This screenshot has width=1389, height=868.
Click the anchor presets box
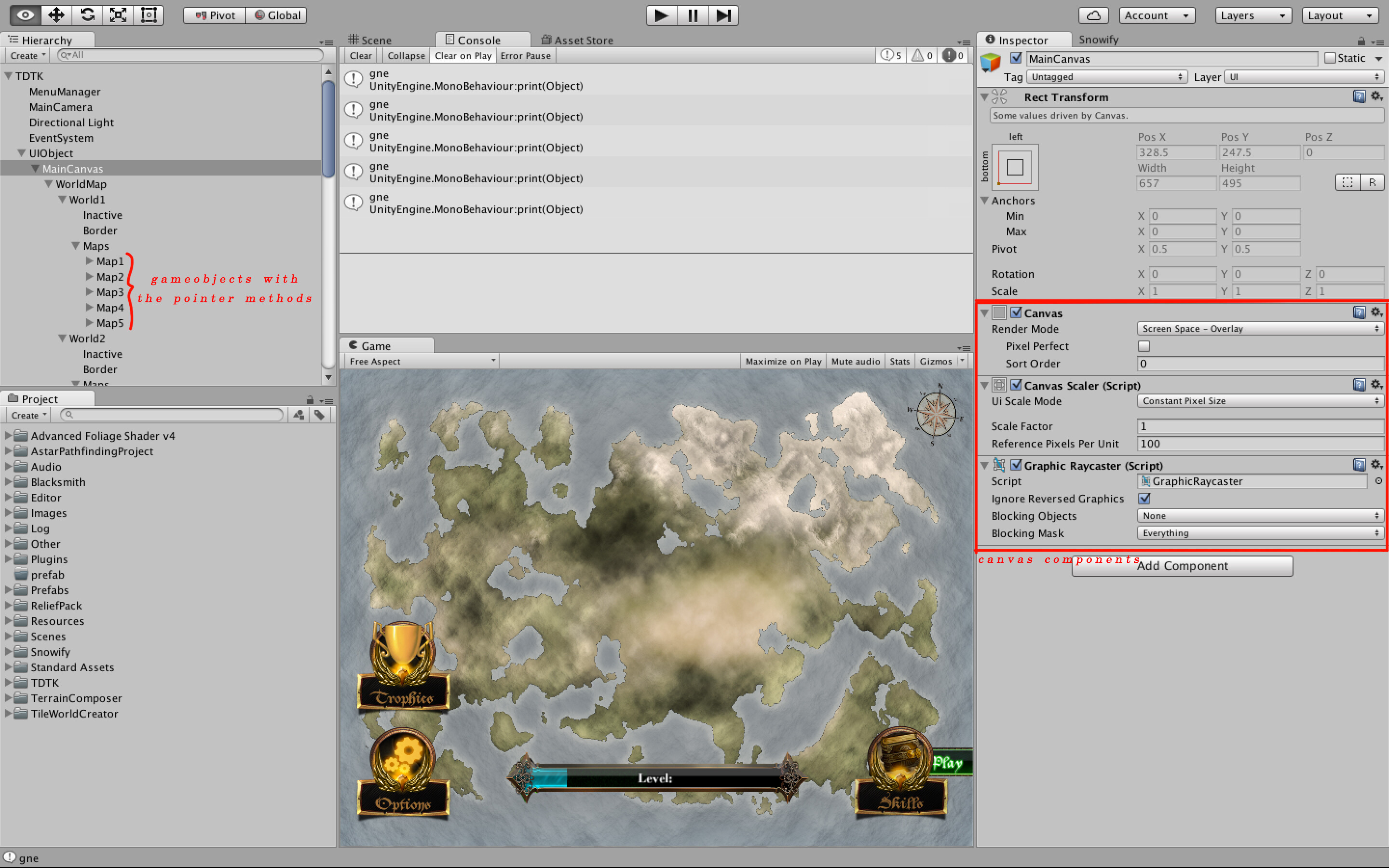1015,168
